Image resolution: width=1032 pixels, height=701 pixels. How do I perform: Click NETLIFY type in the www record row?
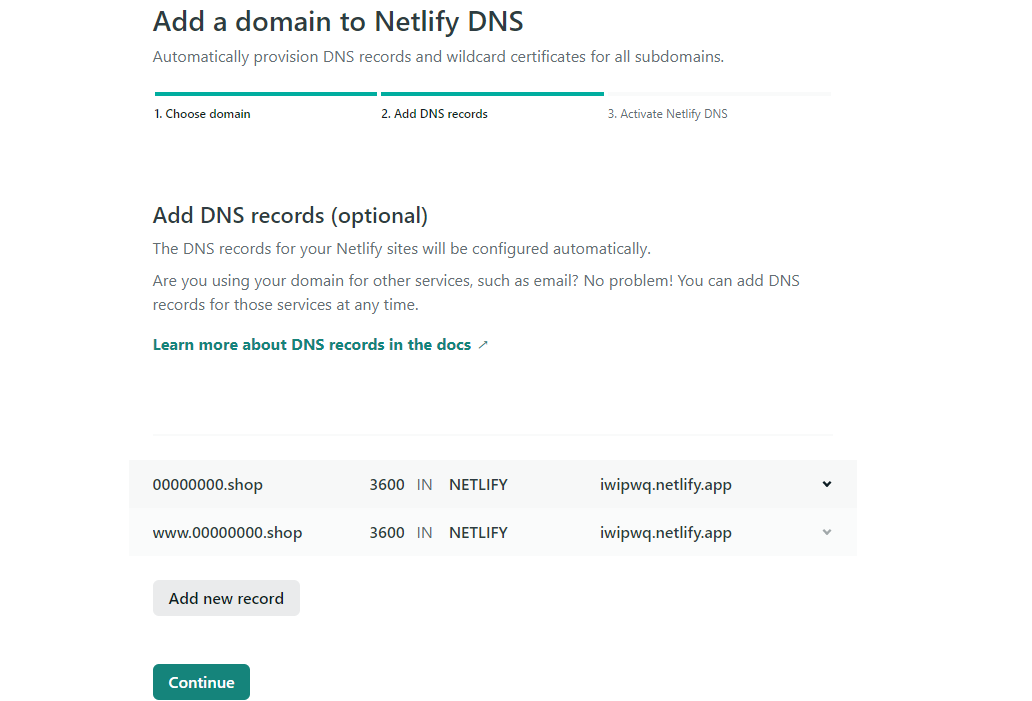[478, 532]
